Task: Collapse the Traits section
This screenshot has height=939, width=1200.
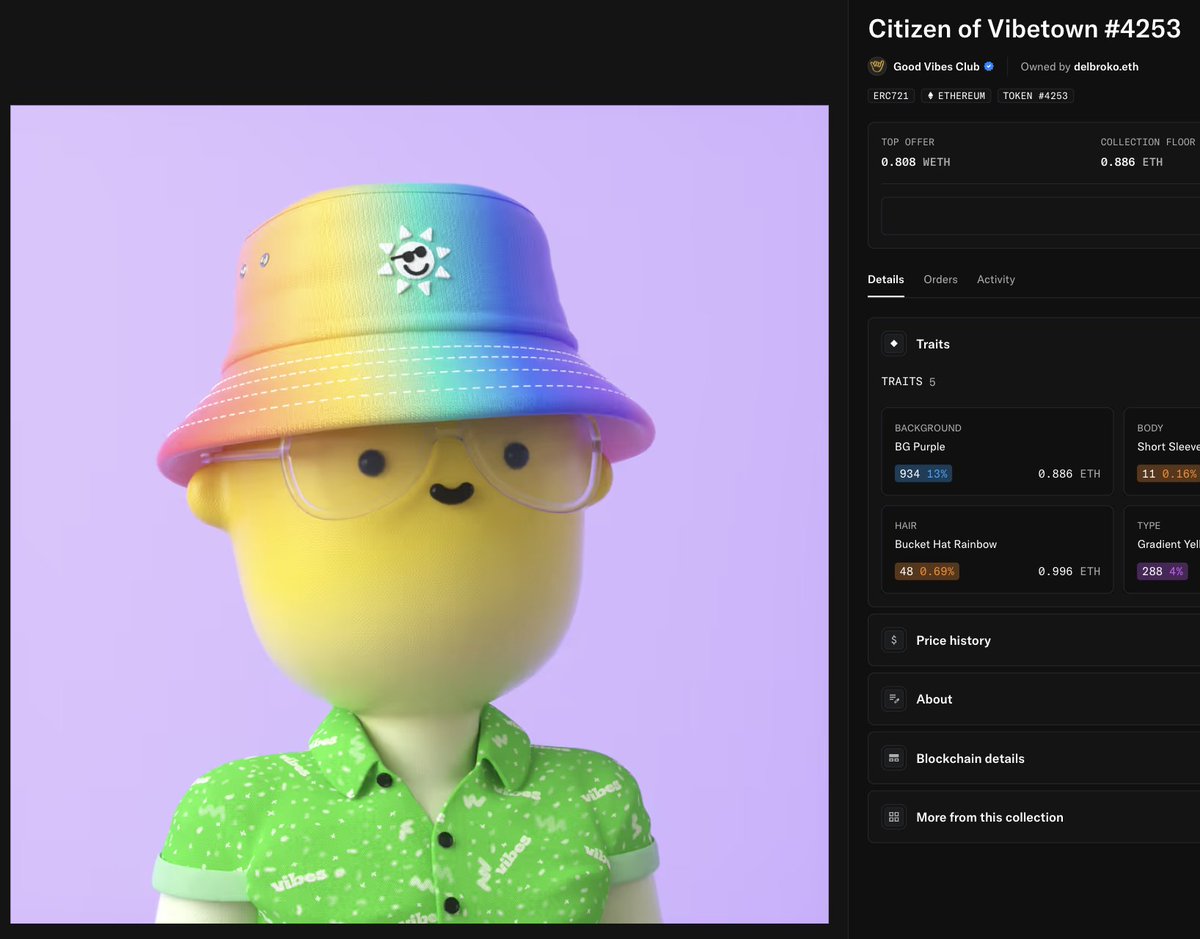Action: [1034, 344]
